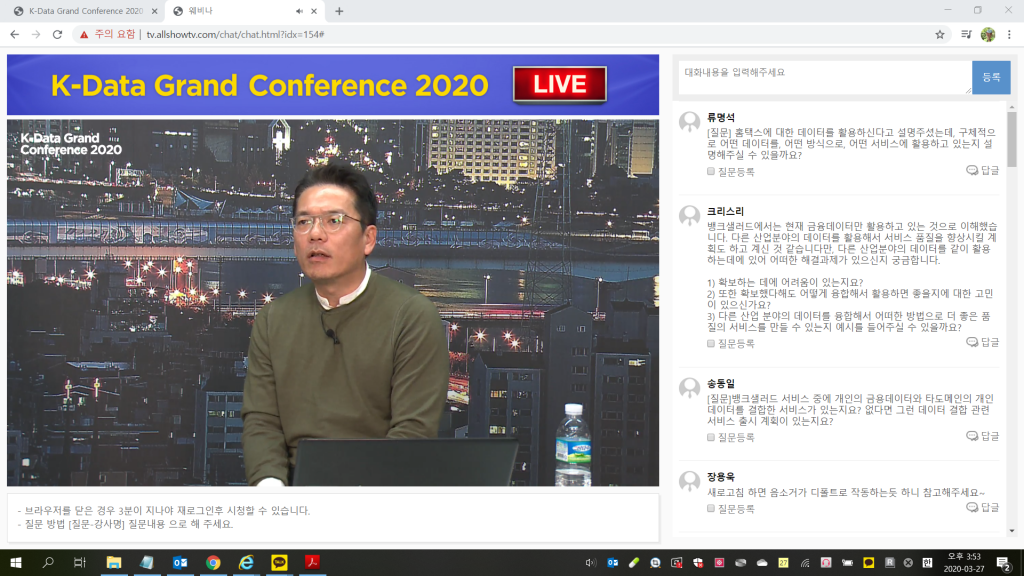
Task: Click sender name 크리스리
Action: coord(726,212)
